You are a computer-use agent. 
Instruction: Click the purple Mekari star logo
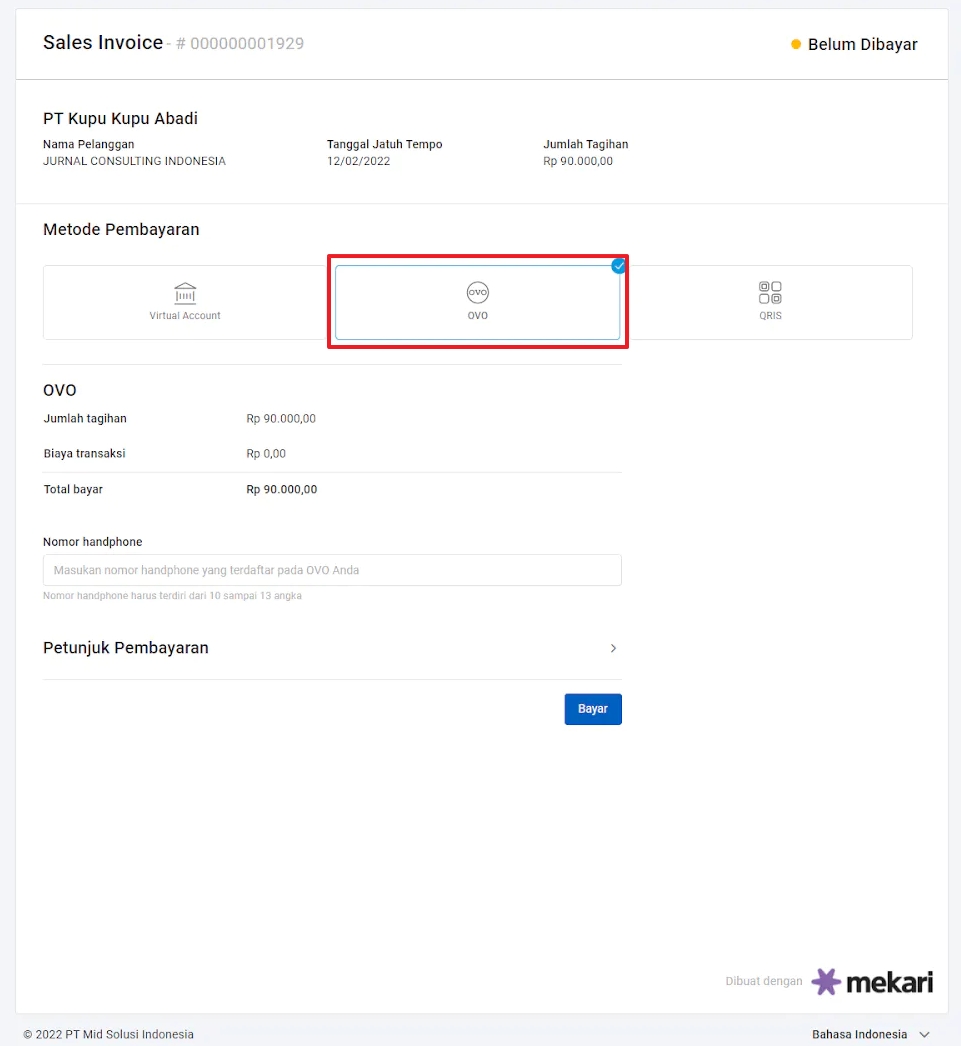(x=826, y=982)
